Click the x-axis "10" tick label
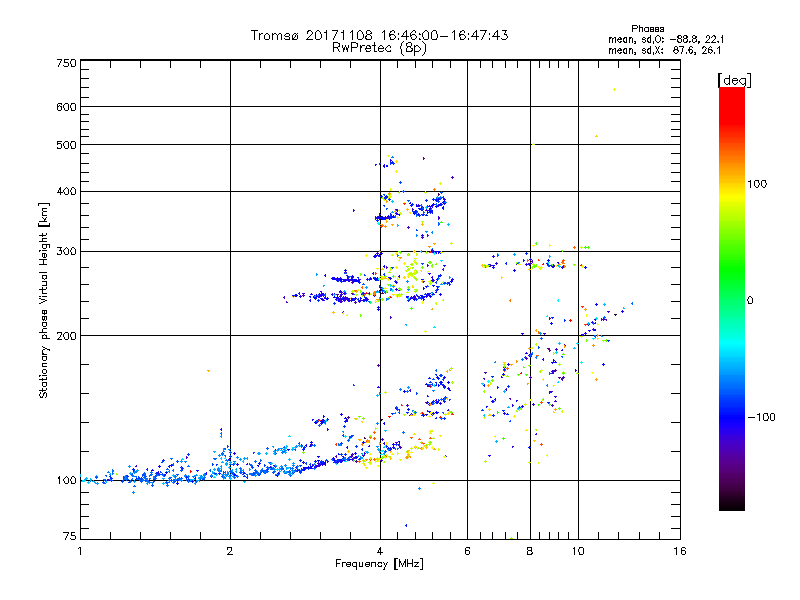800x600 pixels. [578, 551]
